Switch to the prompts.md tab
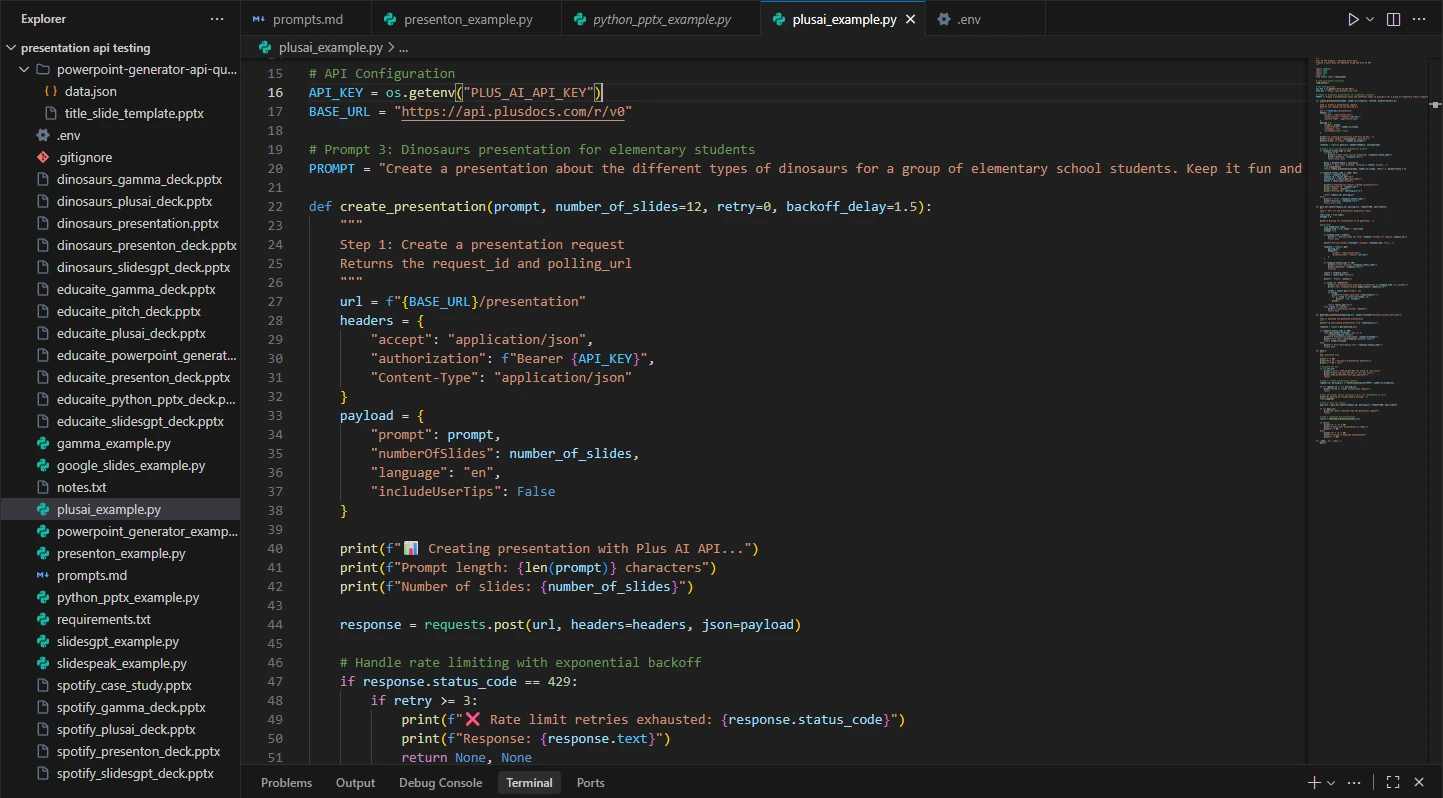 [307, 20]
